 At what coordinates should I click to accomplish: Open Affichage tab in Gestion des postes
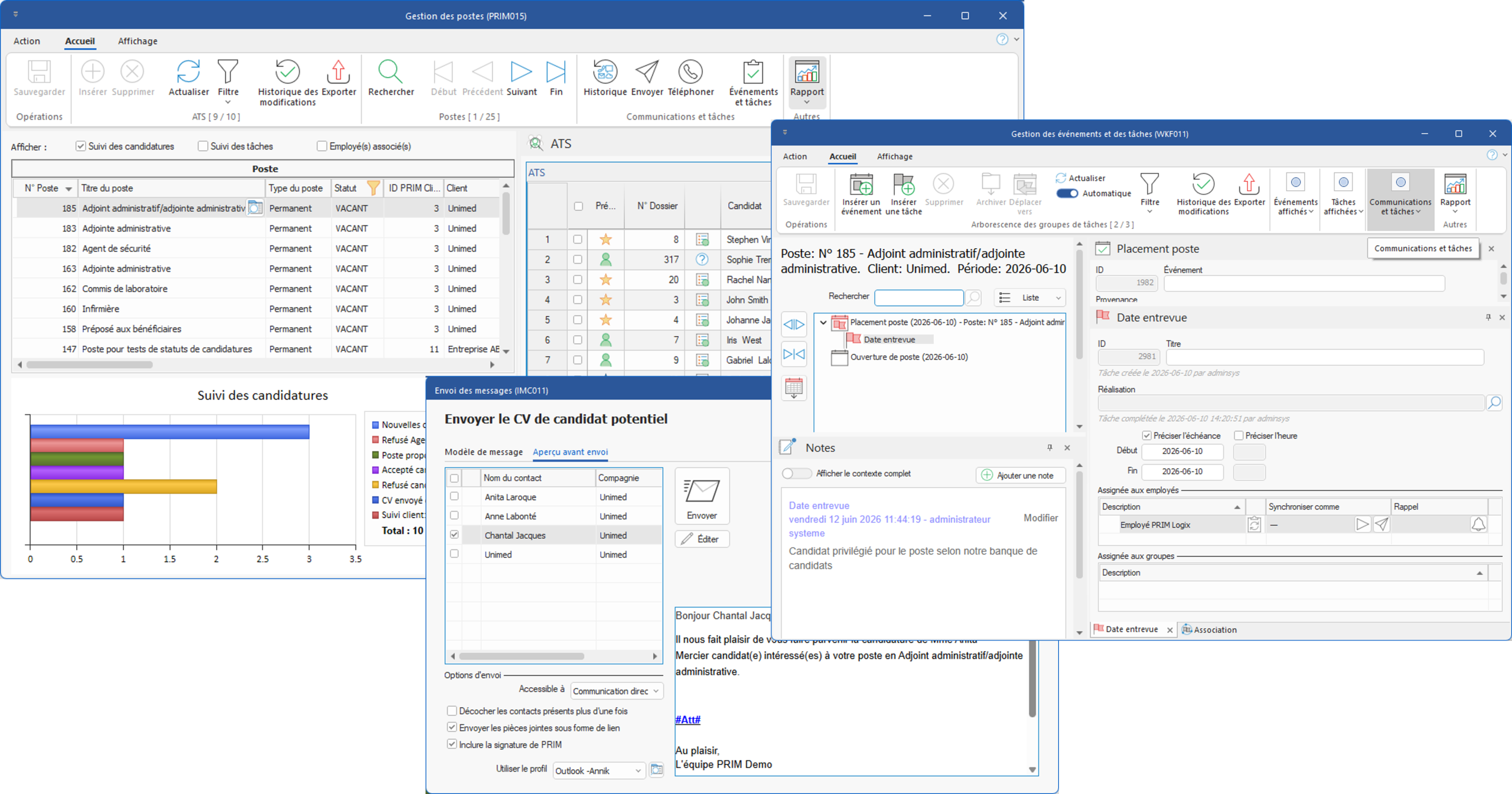click(x=138, y=41)
